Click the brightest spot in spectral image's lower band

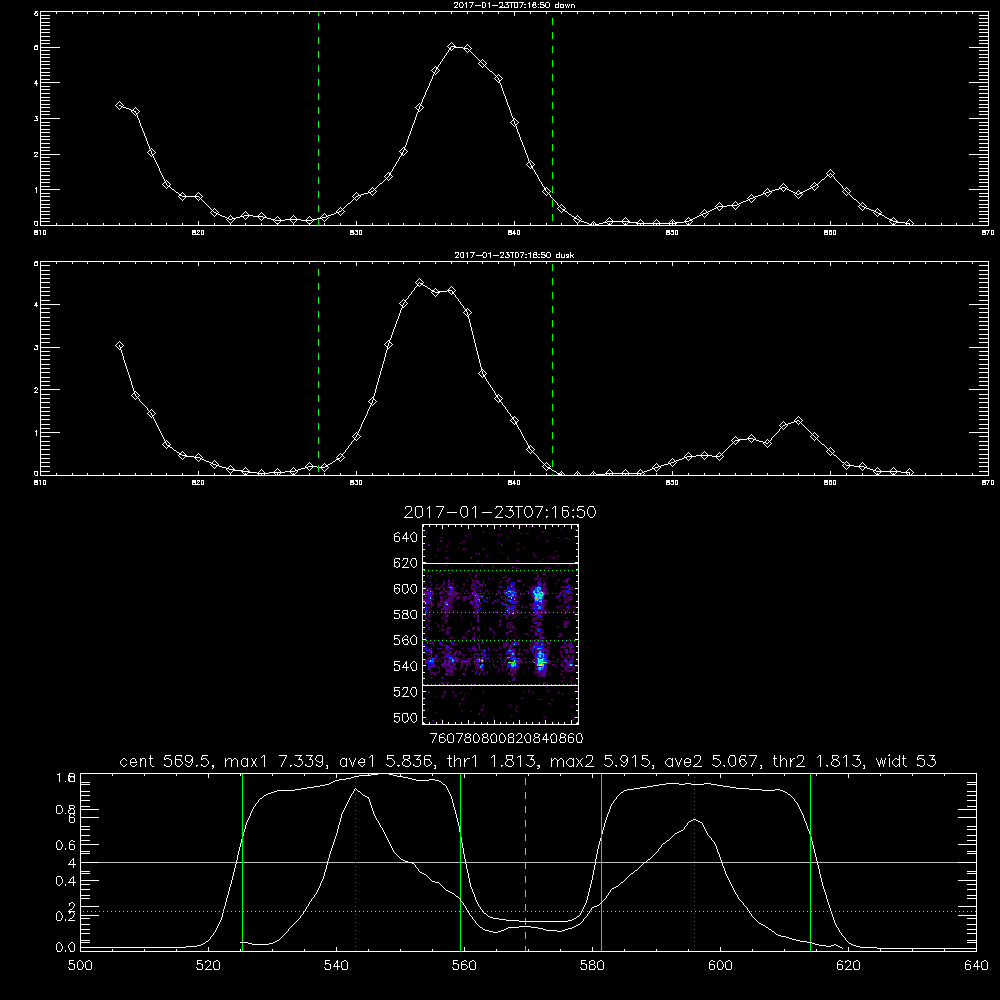click(540, 663)
